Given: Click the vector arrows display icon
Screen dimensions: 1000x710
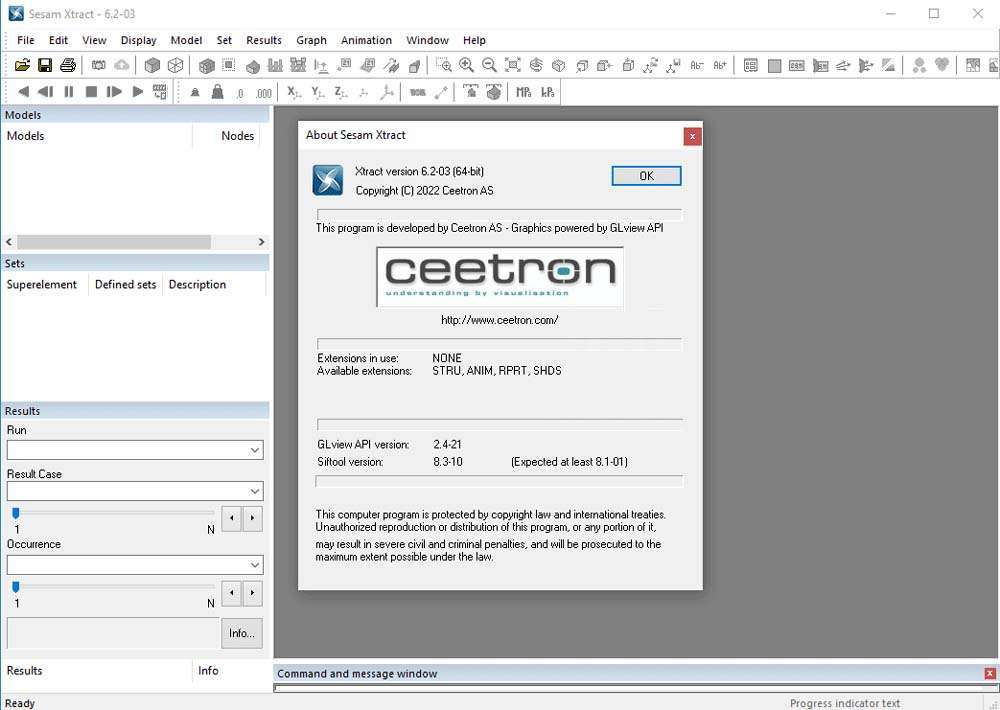Looking at the screenshot, I should point(843,65).
